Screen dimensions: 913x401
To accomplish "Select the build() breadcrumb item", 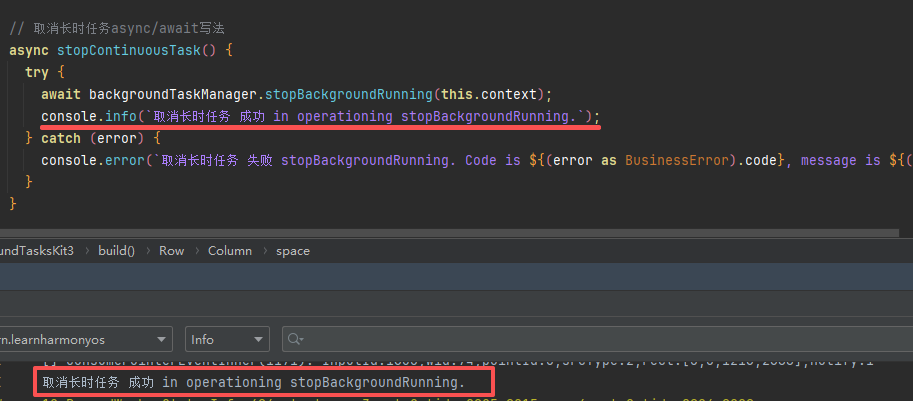I will 116,251.
